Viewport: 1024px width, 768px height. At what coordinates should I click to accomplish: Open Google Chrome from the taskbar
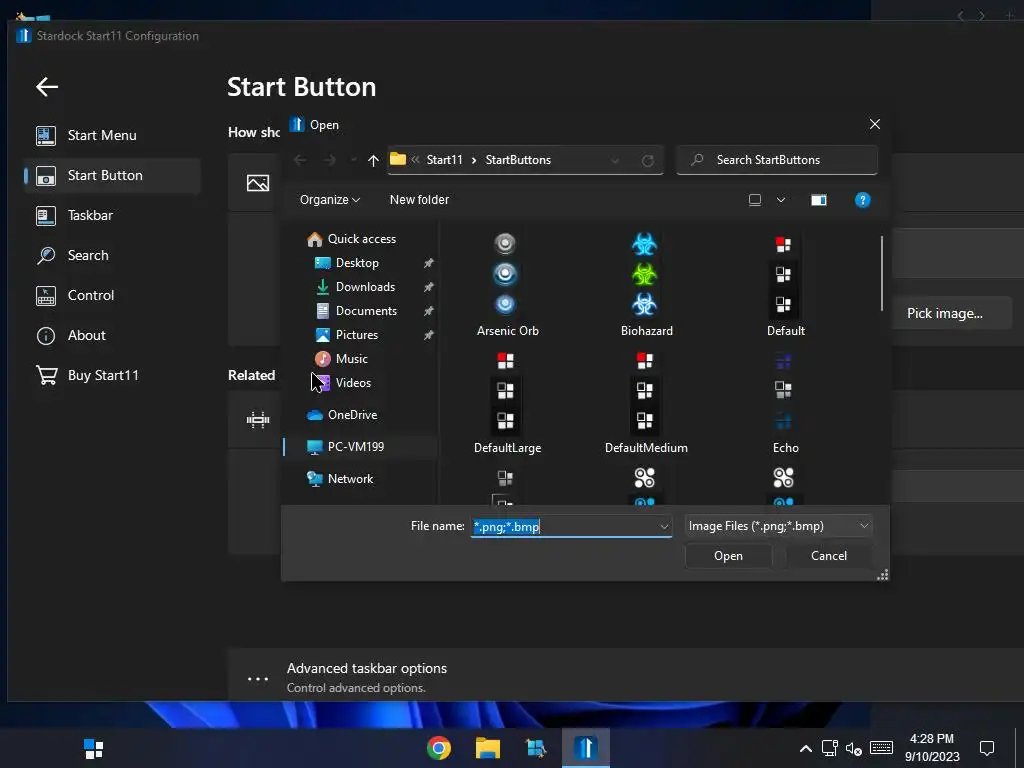tap(439, 748)
